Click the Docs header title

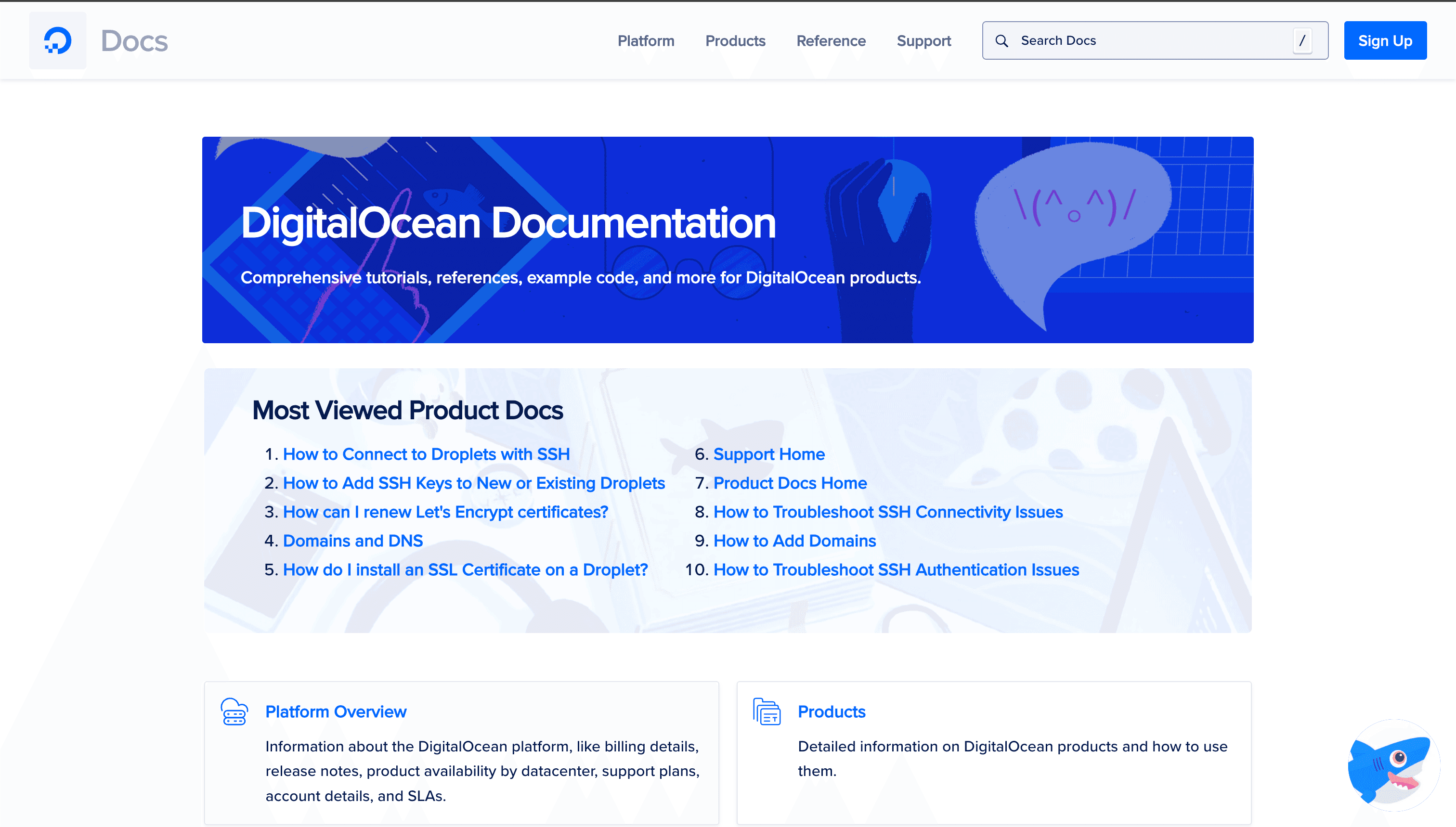tap(134, 41)
